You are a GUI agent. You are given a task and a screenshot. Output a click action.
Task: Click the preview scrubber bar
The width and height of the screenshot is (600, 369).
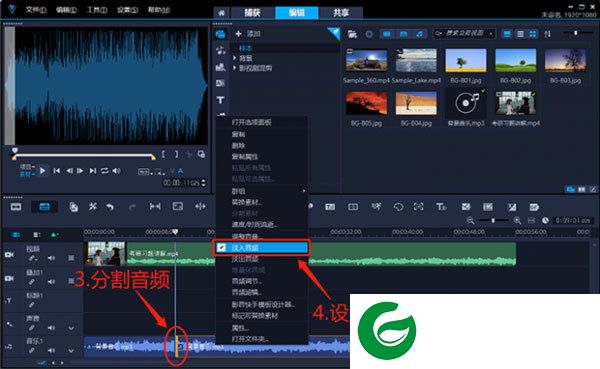pos(84,155)
